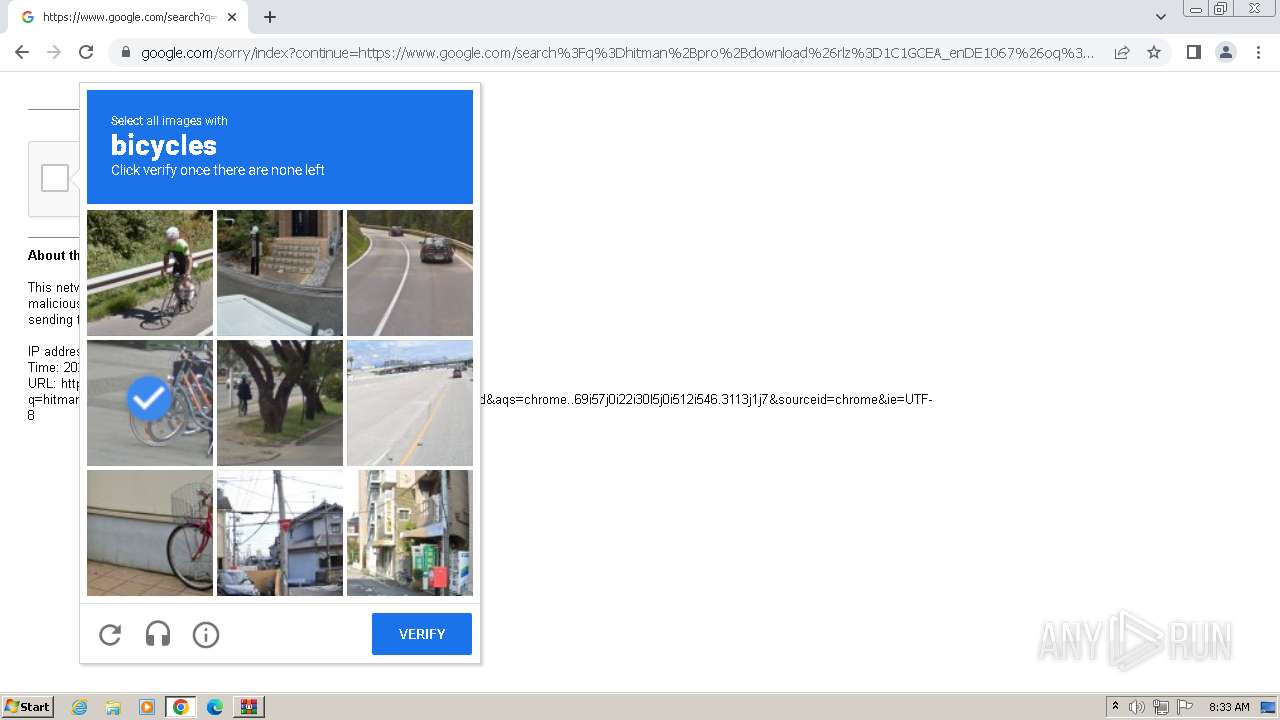Select the tree with pedestrian image tile

280,403
